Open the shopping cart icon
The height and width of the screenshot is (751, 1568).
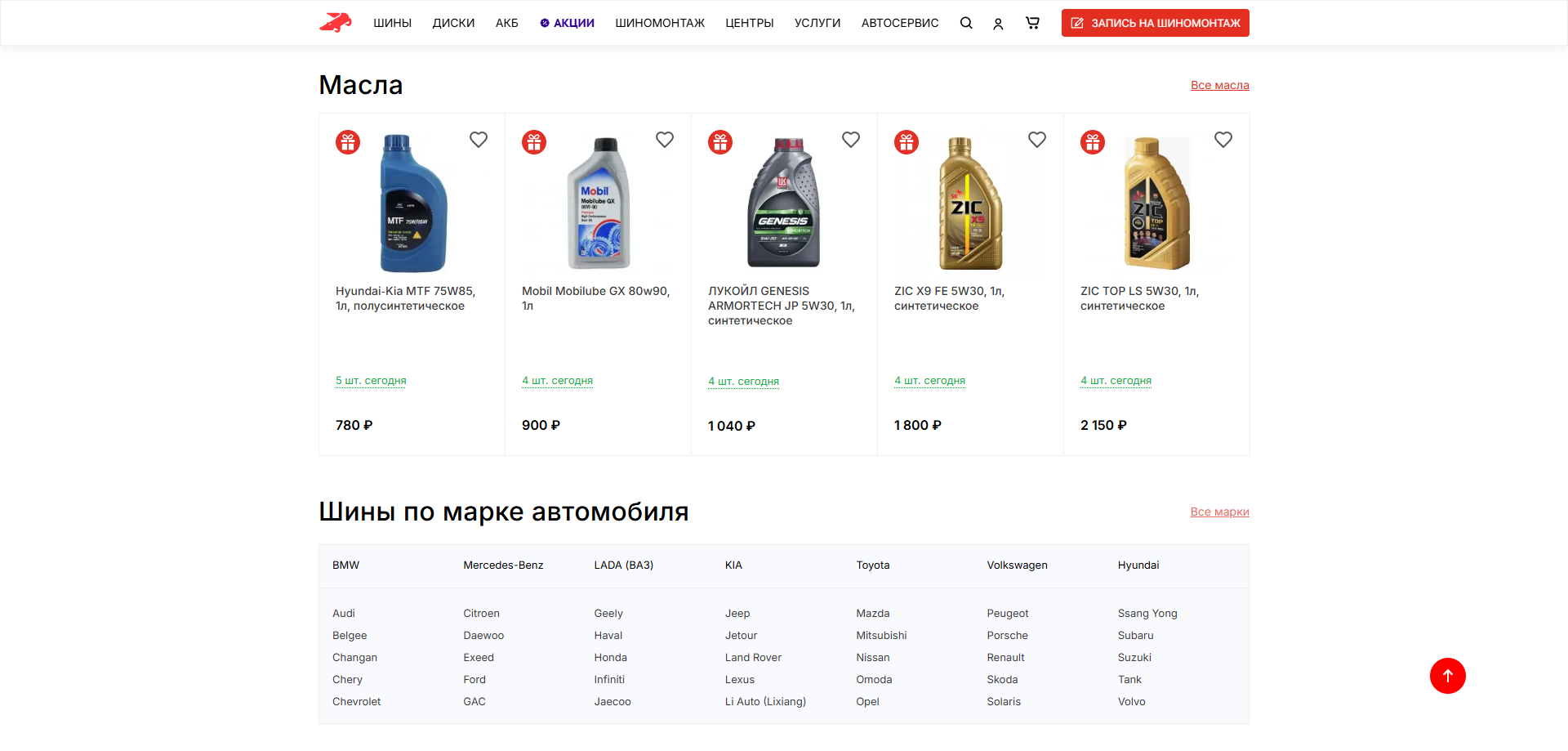point(1032,23)
